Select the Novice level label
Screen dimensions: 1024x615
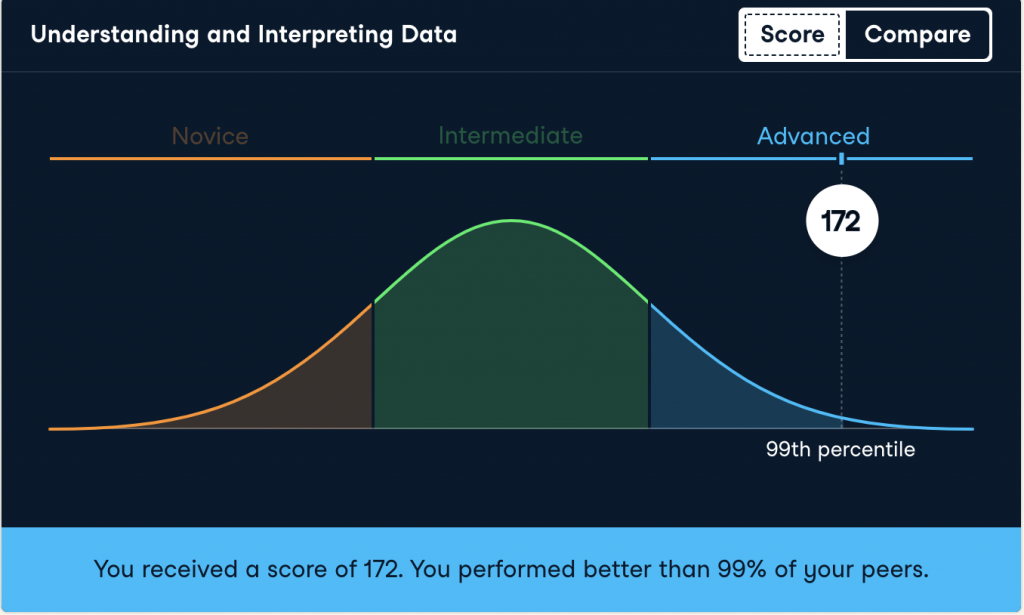(x=210, y=136)
